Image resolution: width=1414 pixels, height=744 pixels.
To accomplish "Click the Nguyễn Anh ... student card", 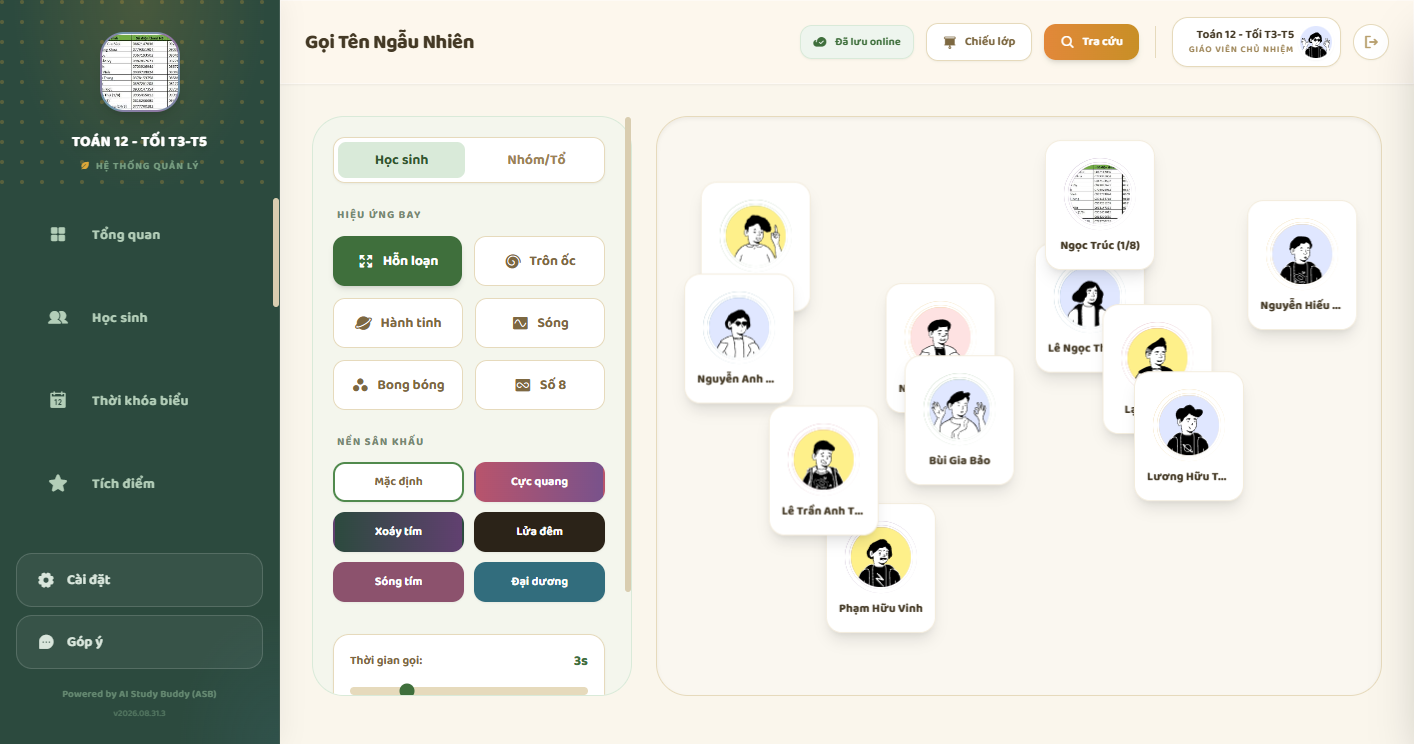I will click(739, 339).
